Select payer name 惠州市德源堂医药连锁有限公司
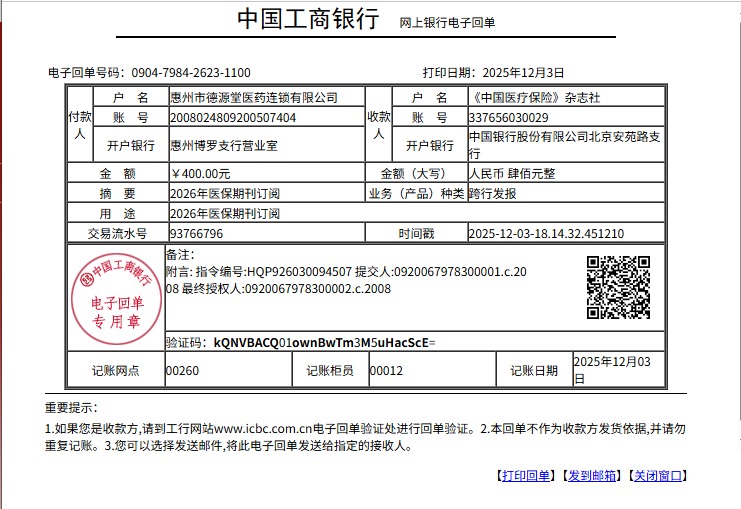This screenshot has width=741, height=509. click(x=254, y=98)
